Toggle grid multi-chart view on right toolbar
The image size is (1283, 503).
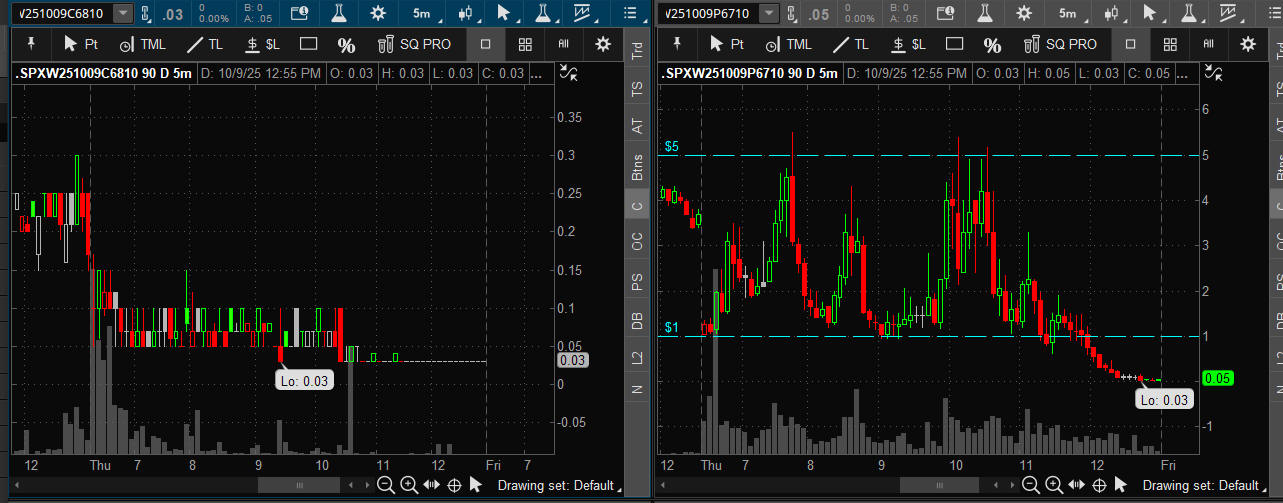click(1169, 44)
